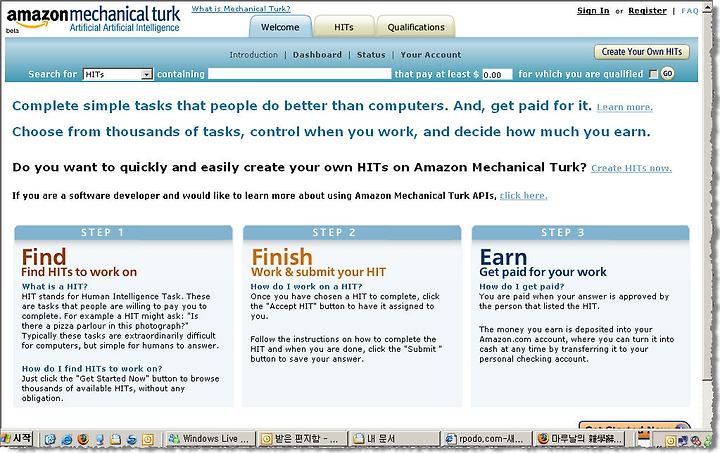Click the Sign In link

point(593,11)
